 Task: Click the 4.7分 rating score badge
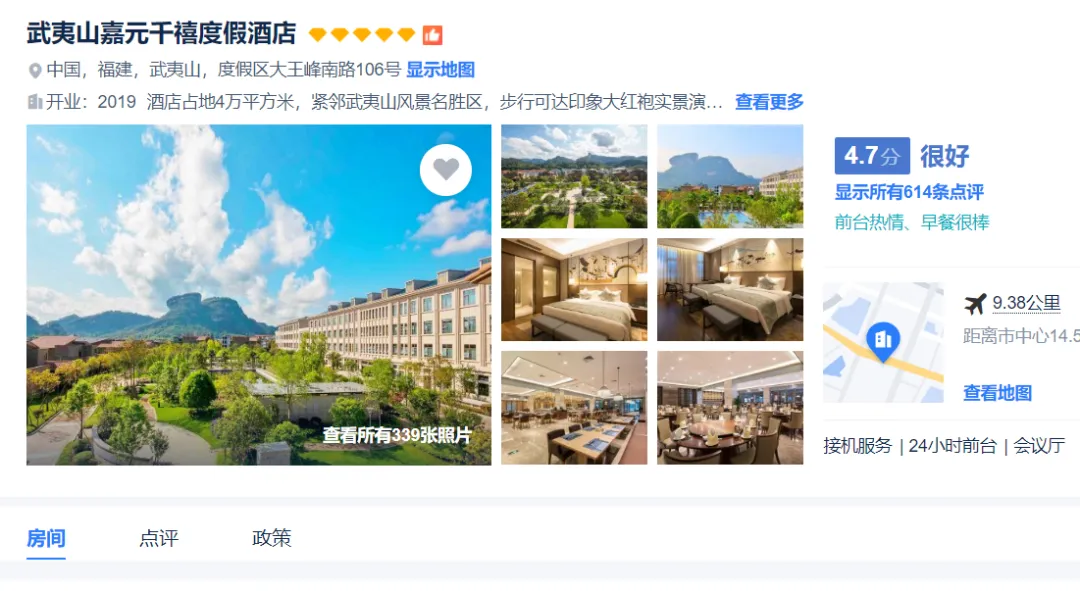tap(872, 156)
